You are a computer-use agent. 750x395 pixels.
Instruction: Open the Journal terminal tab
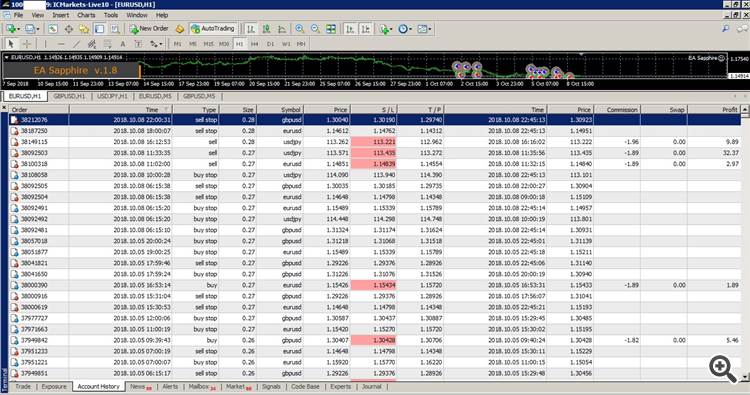pos(372,386)
